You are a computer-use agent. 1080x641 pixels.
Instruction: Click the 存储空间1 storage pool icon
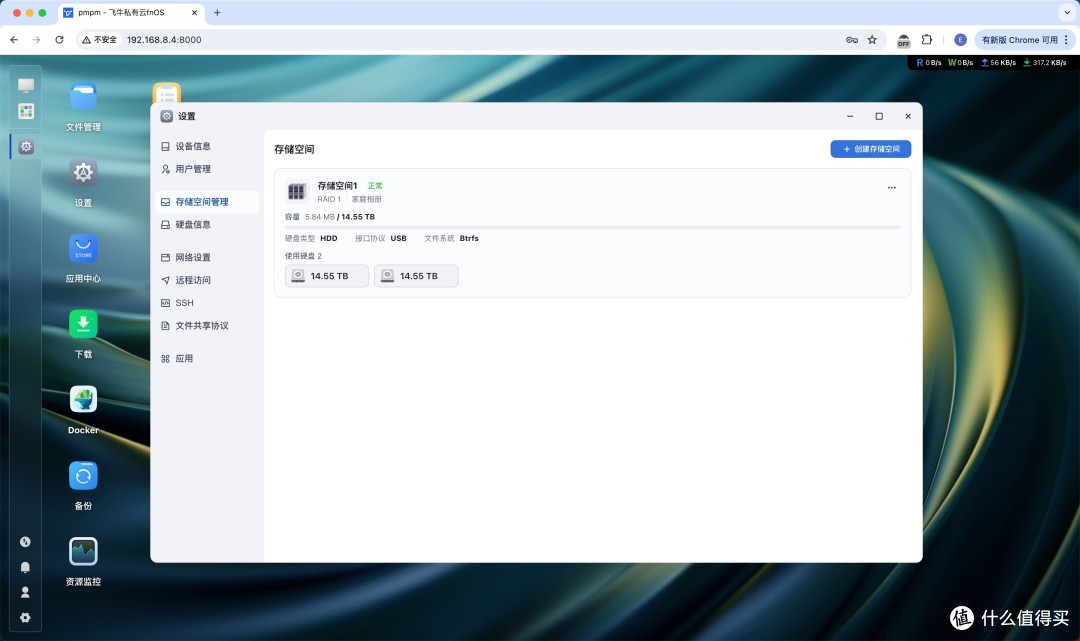tap(297, 191)
